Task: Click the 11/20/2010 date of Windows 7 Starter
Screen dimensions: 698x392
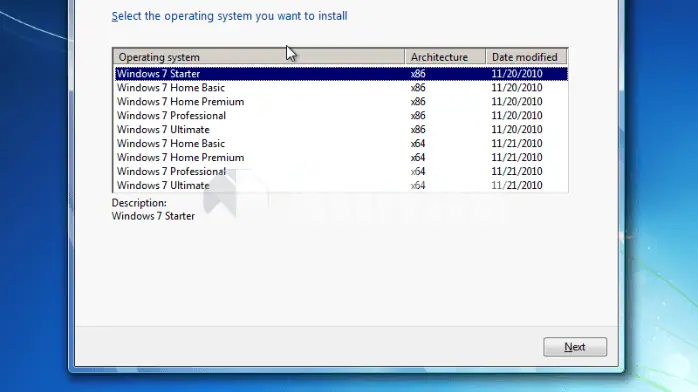Action: tap(516, 73)
